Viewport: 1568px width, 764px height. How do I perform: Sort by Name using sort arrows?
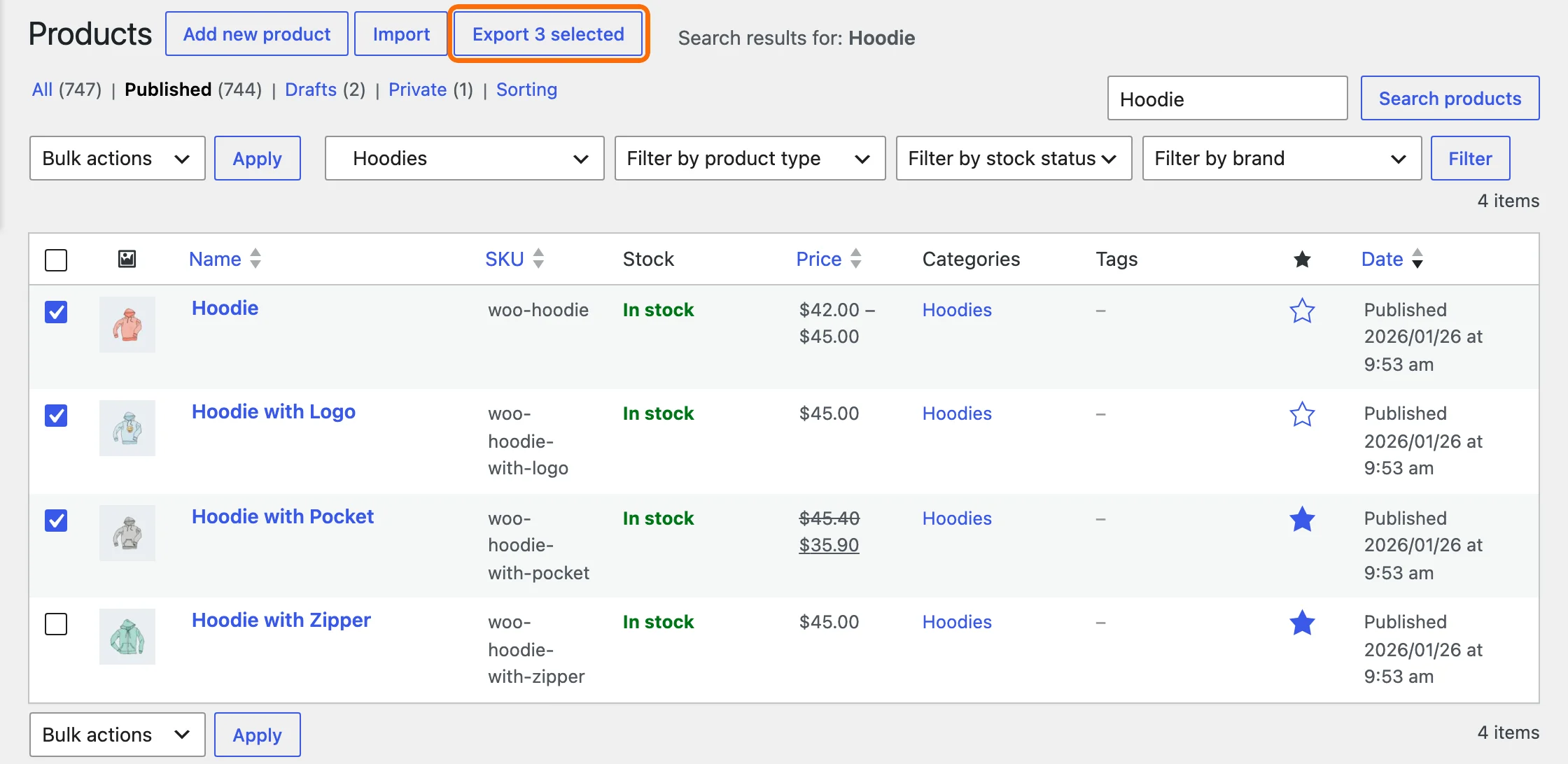(x=255, y=259)
